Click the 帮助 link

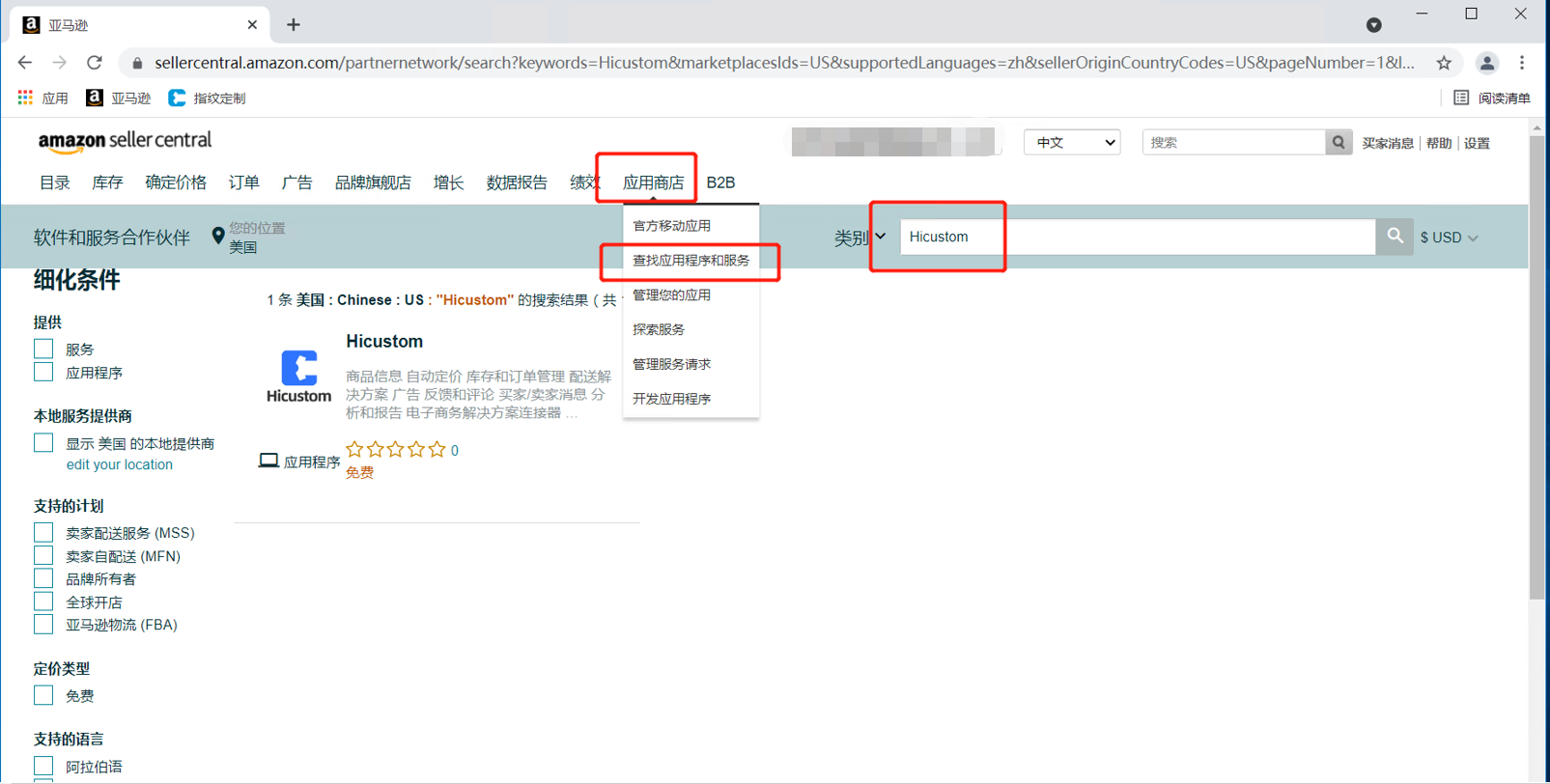pyautogui.click(x=1439, y=143)
